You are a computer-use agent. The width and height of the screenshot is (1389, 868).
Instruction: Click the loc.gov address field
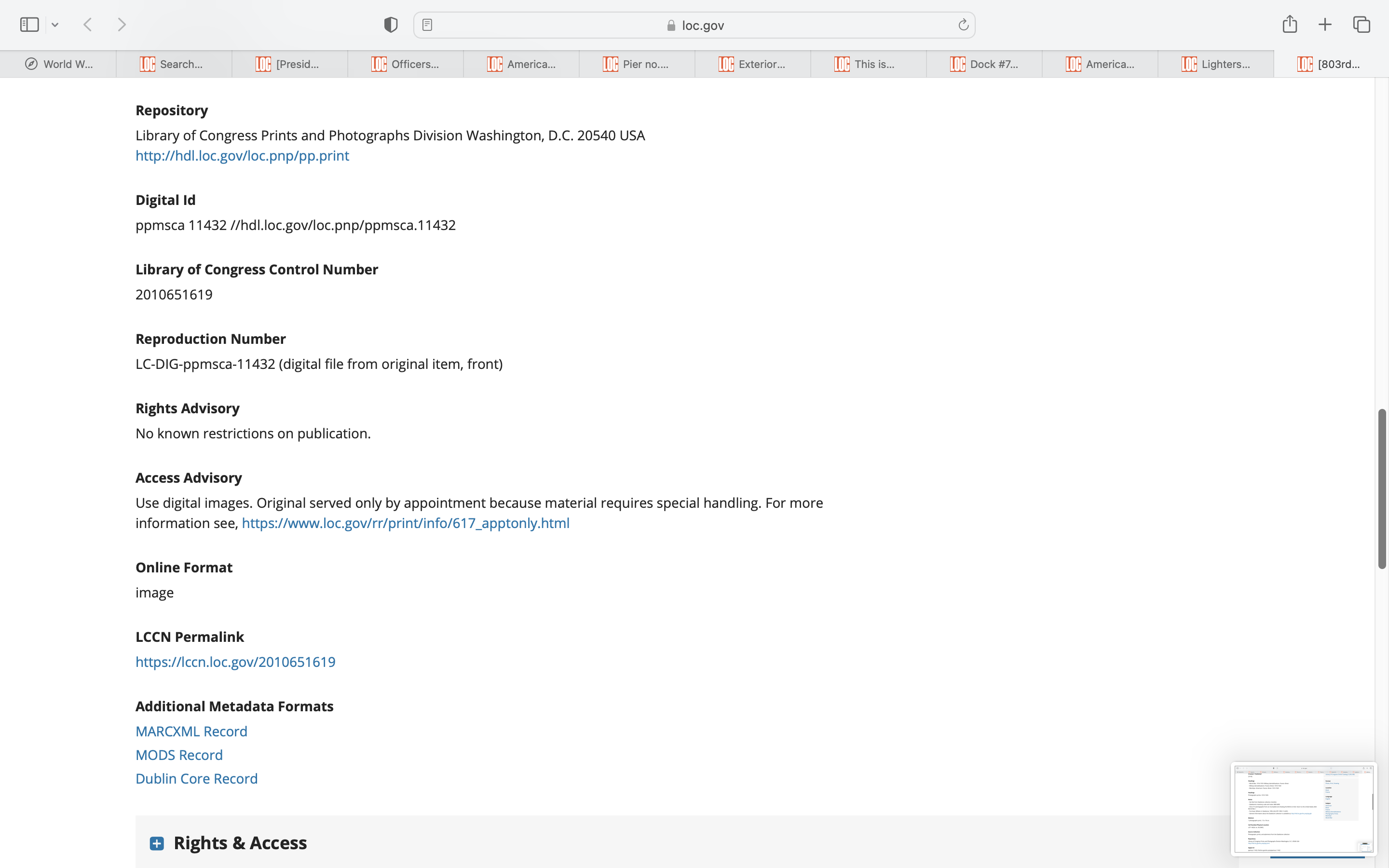(x=694, y=25)
